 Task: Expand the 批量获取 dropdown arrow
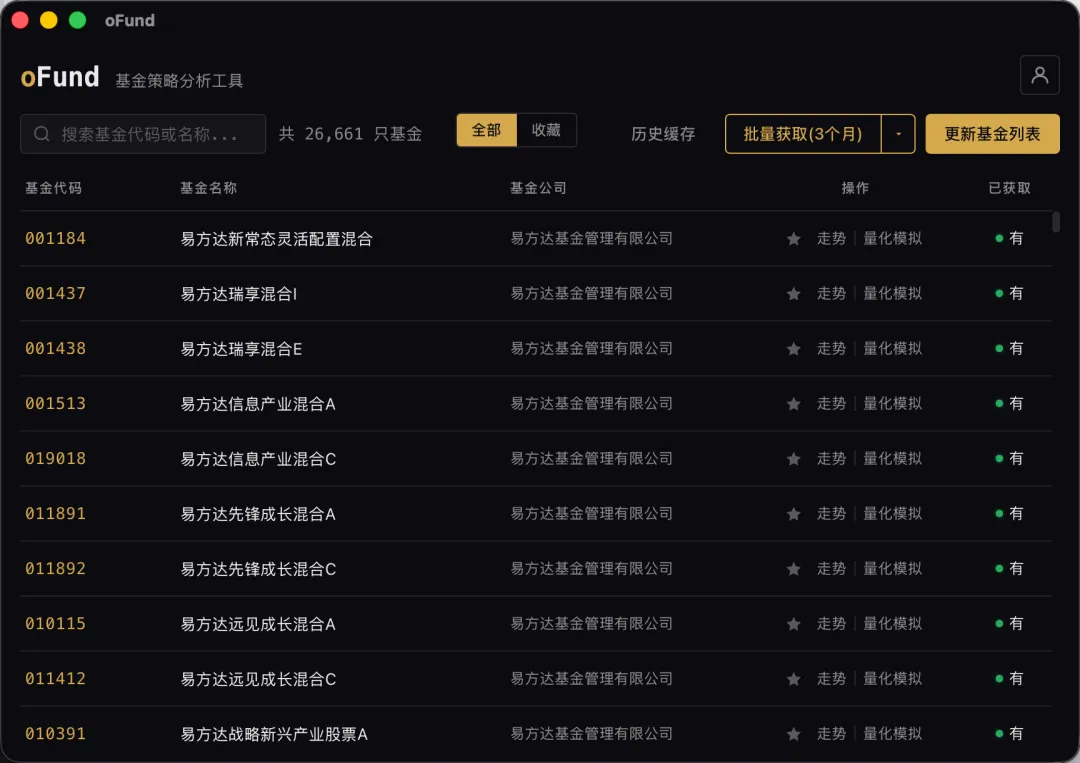[898, 134]
